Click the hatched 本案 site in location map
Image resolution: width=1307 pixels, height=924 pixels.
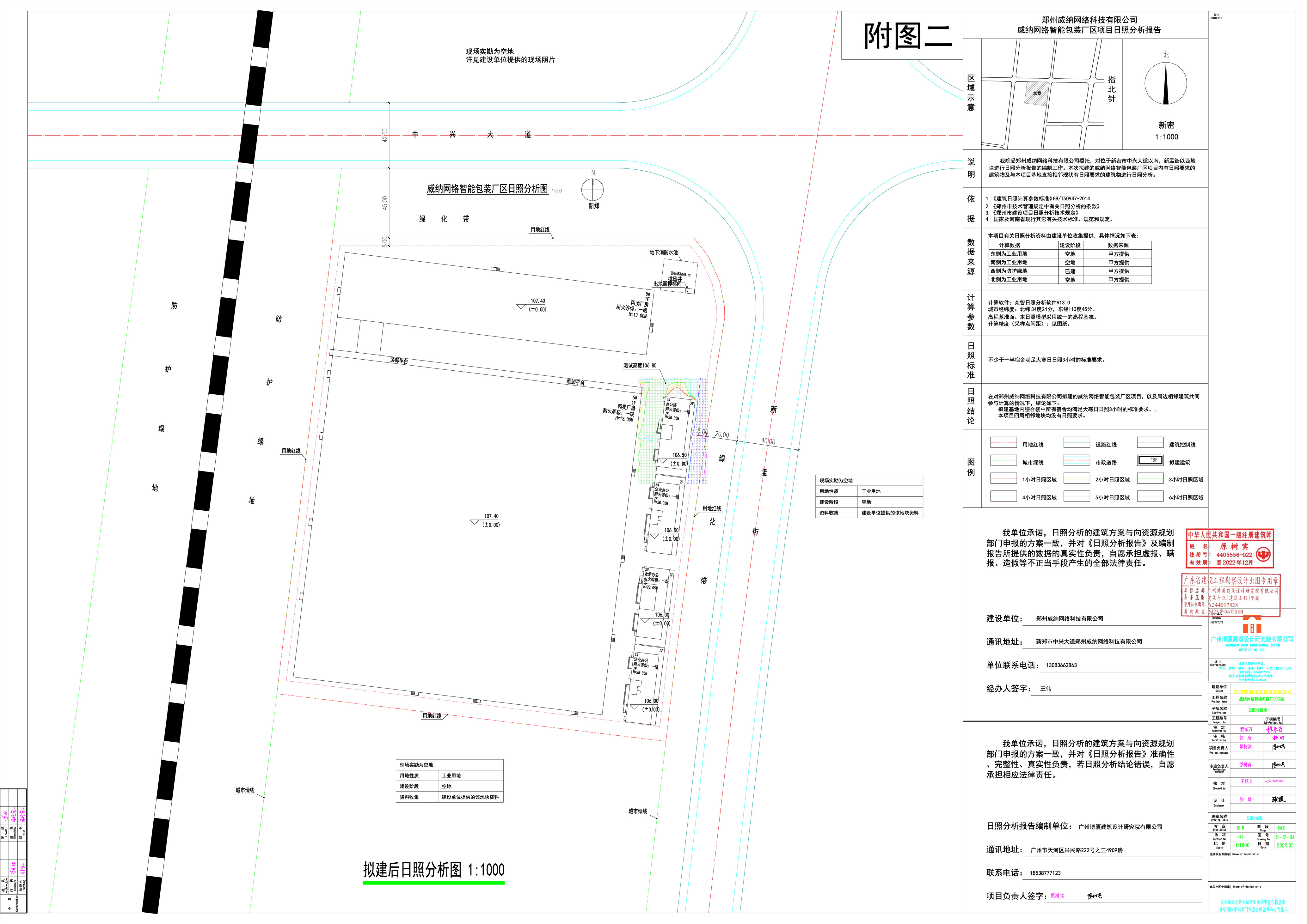(x=1037, y=93)
